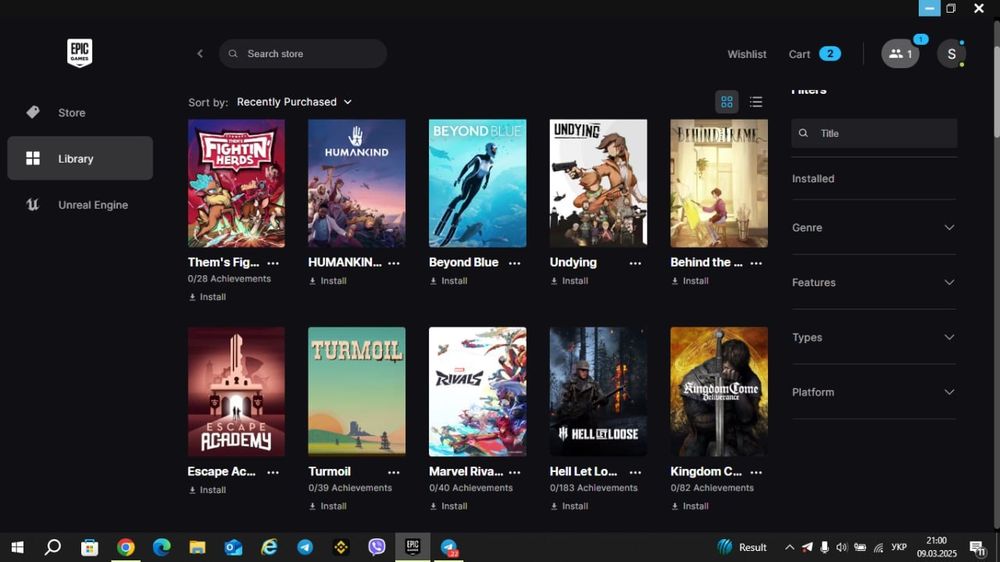Expand the Features filter
Image resolution: width=1000 pixels, height=562 pixels.
pos(873,283)
